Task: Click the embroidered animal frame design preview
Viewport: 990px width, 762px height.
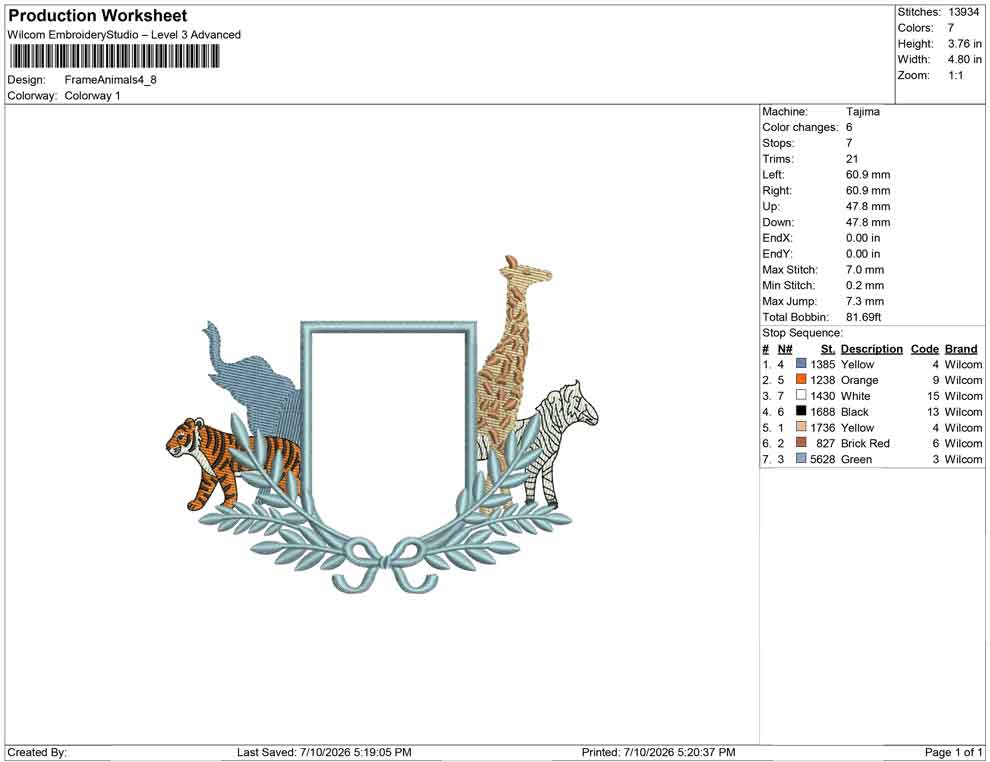Action: pos(382,424)
